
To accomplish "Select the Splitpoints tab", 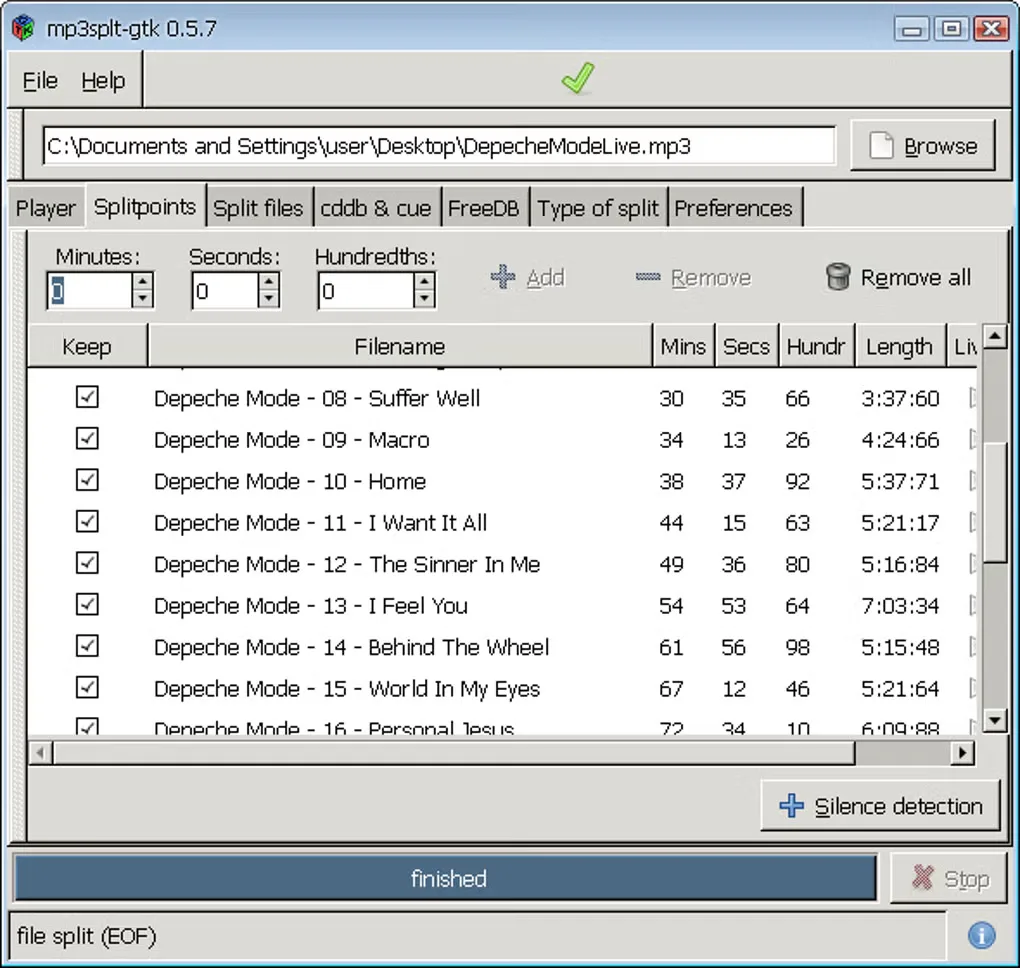I will pyautogui.click(x=145, y=206).
